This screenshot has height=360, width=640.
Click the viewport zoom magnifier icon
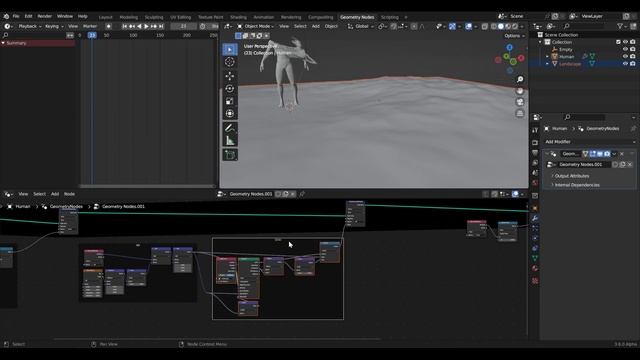tap(520, 80)
